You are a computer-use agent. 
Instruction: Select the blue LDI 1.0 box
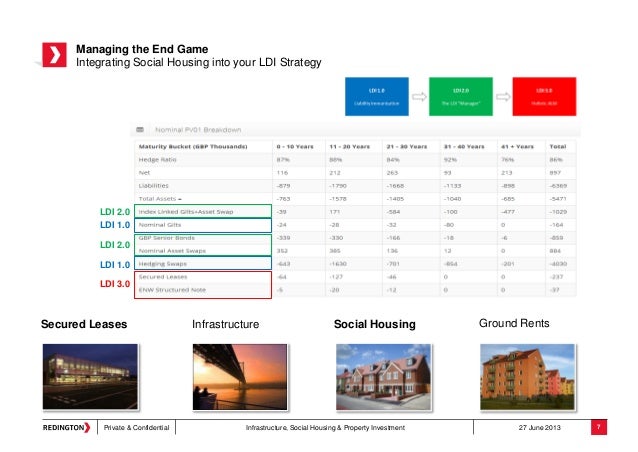pos(377,96)
